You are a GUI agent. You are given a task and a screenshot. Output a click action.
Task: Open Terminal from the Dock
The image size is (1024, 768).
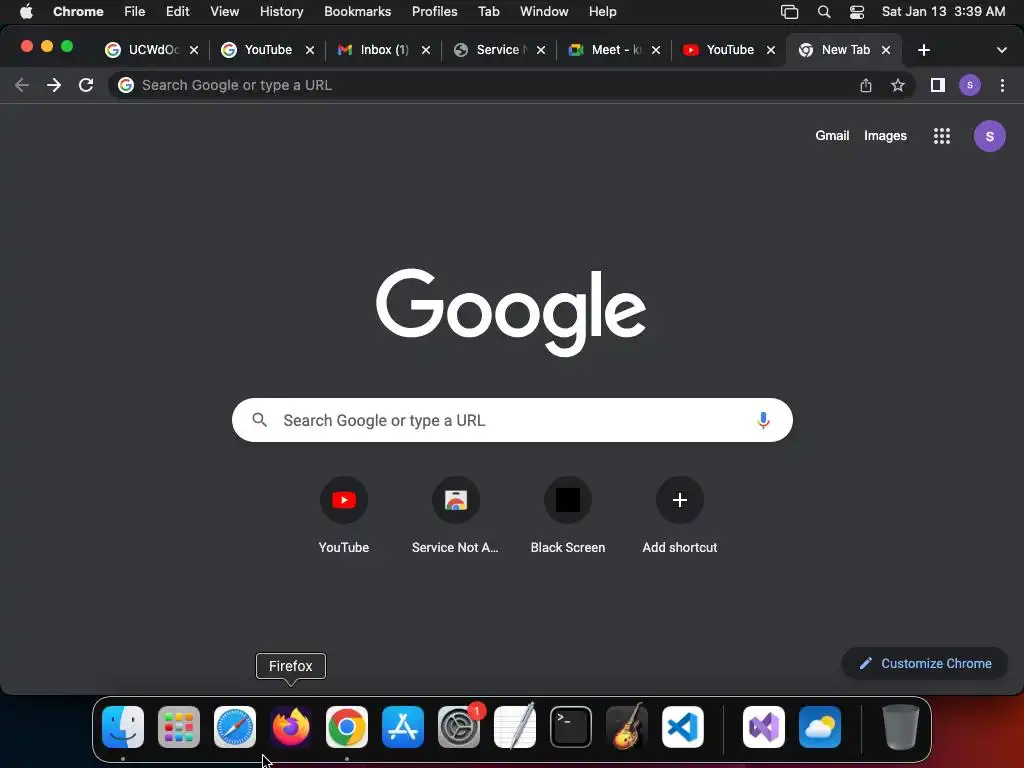[571, 727]
